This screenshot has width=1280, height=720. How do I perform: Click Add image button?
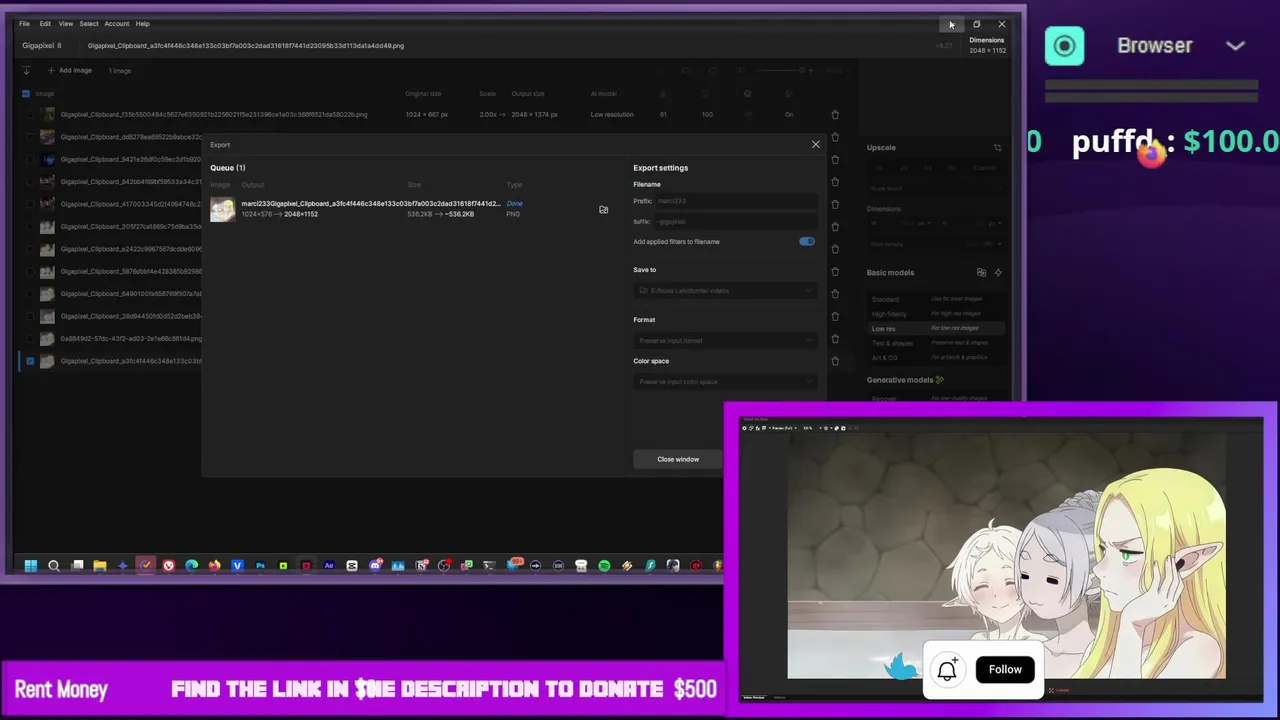(x=69, y=71)
